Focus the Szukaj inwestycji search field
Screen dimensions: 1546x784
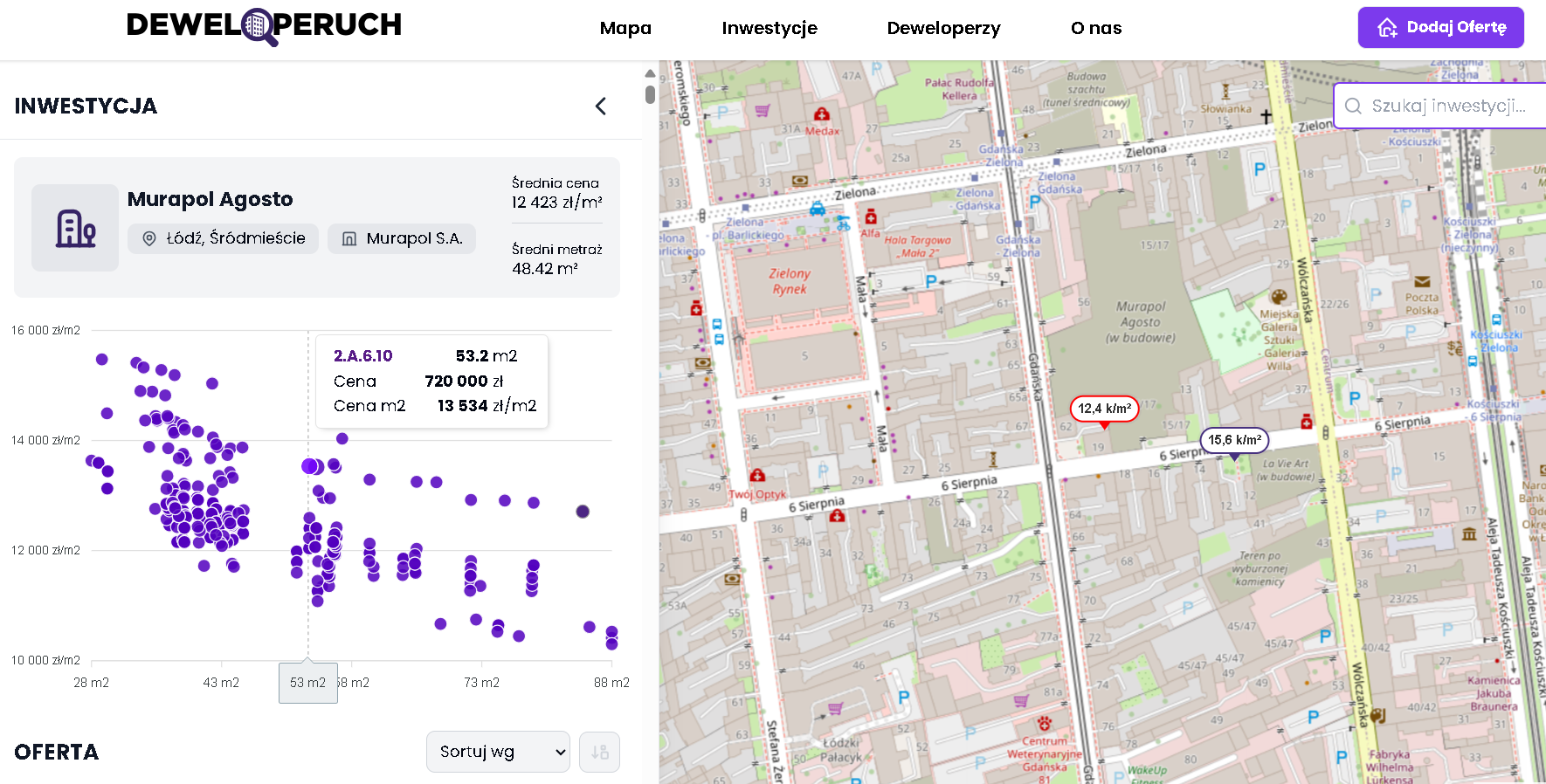[1450, 106]
